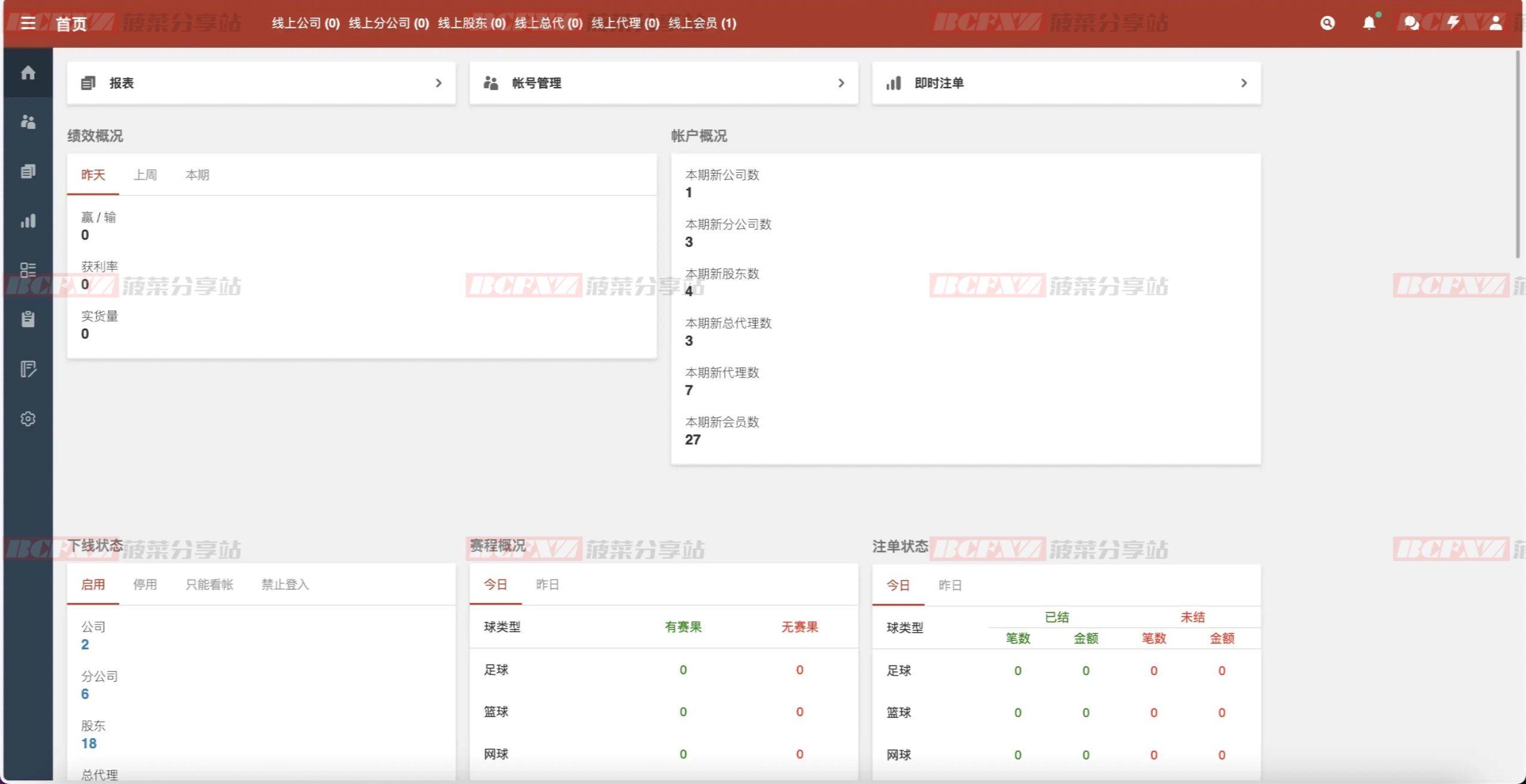The image size is (1526, 784).
Task: Click the 股东 count 18
Action: 89,743
